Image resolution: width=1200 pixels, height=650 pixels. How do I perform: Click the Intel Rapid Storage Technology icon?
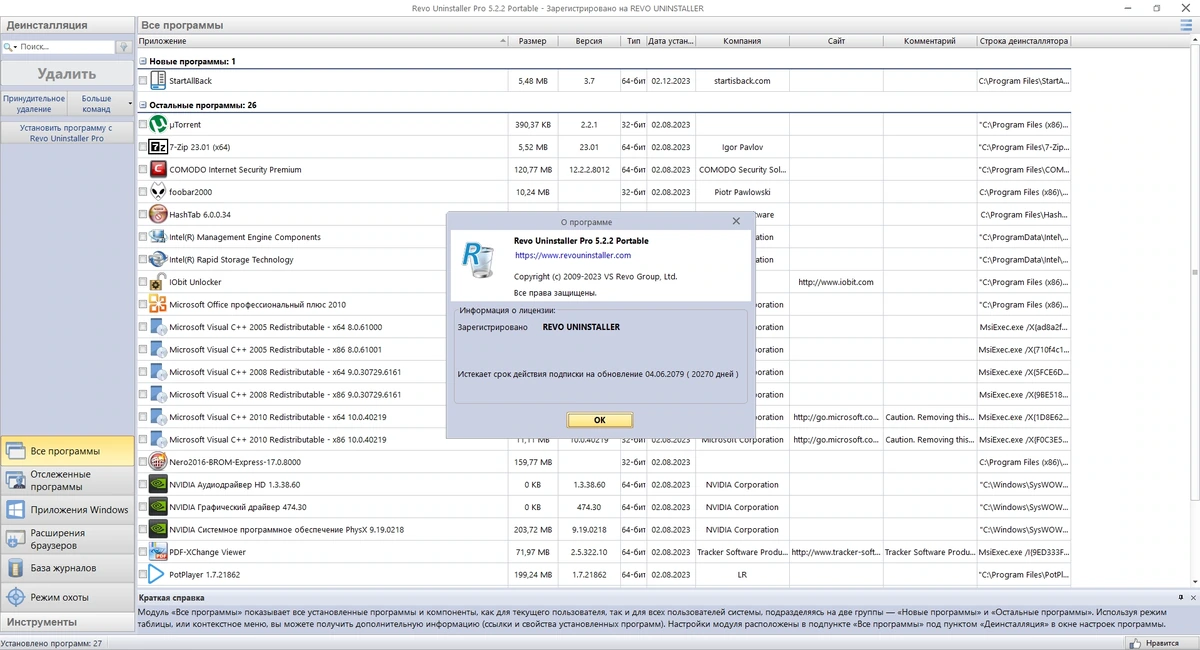pos(157,260)
